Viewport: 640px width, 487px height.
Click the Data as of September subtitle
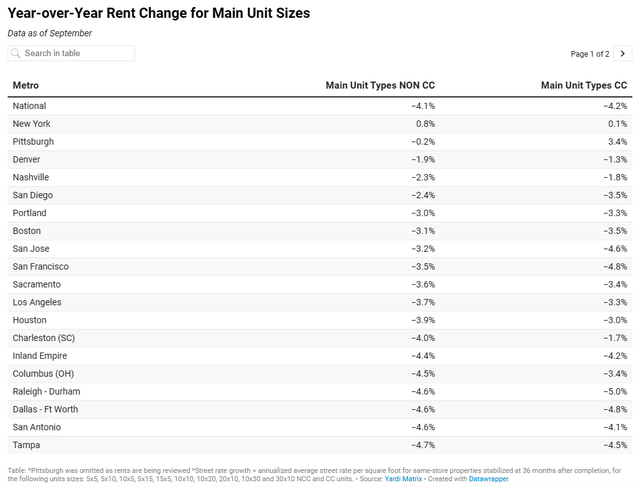[49, 33]
